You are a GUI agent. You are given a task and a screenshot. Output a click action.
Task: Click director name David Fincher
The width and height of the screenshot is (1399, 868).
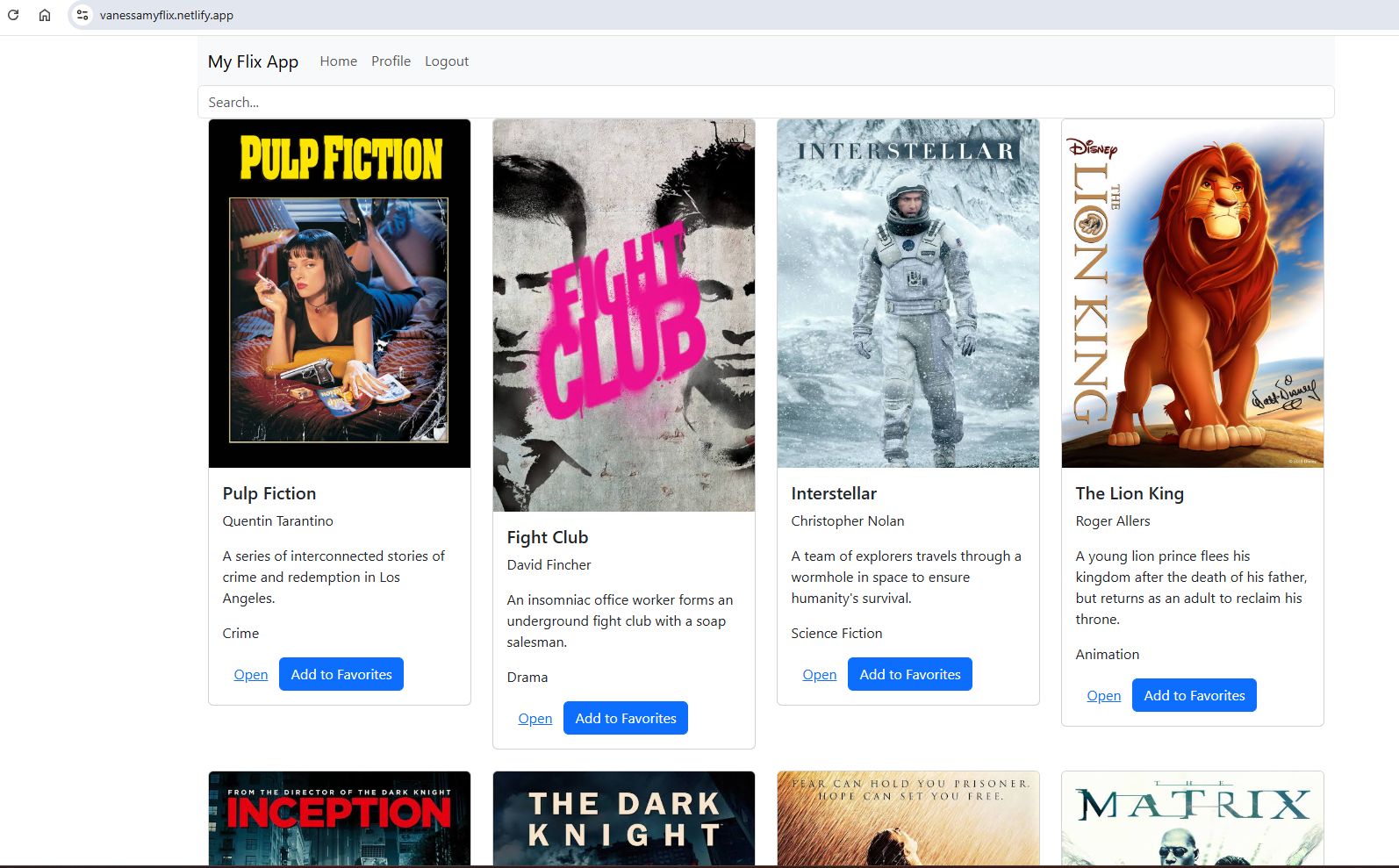click(549, 564)
